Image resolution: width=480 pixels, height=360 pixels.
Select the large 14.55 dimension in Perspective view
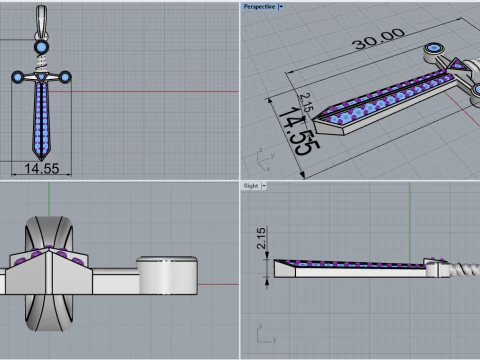coord(299,131)
